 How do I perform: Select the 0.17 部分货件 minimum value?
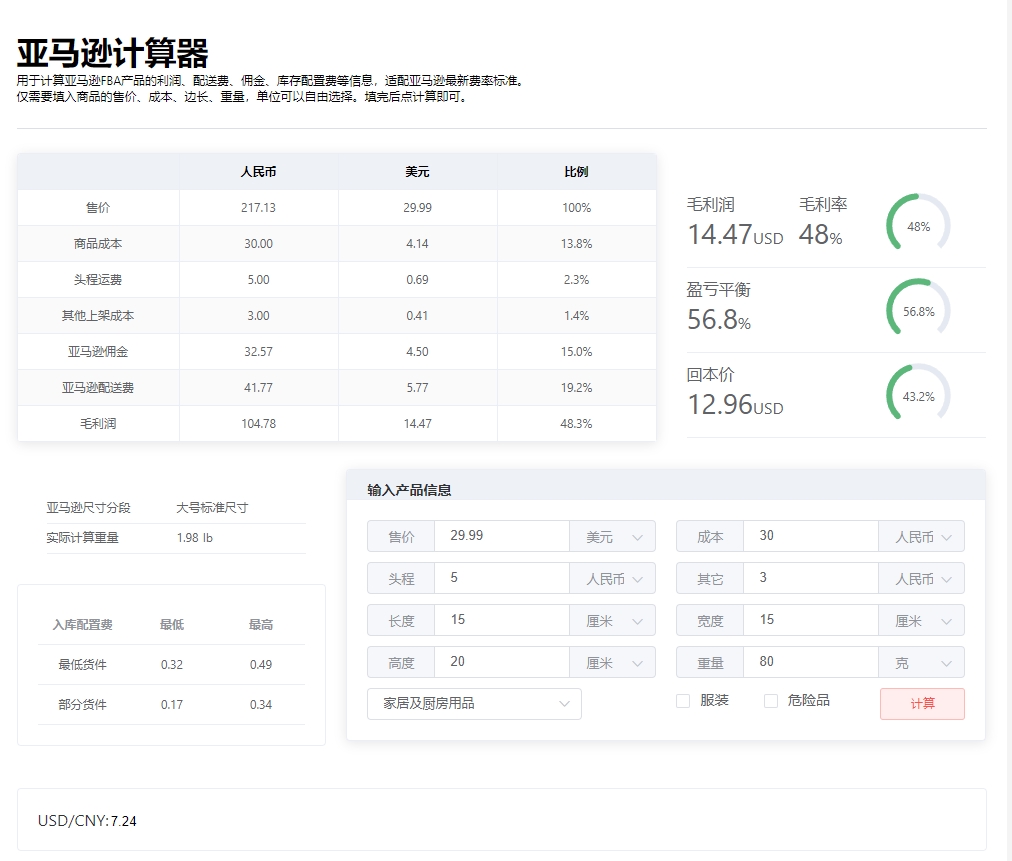click(172, 705)
